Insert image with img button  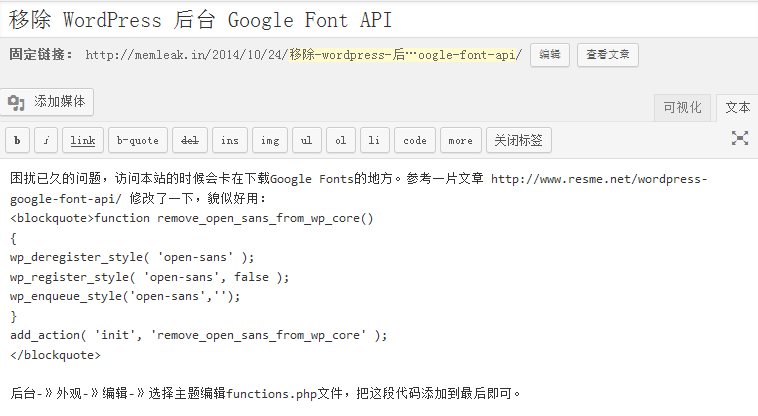pyautogui.click(x=270, y=140)
